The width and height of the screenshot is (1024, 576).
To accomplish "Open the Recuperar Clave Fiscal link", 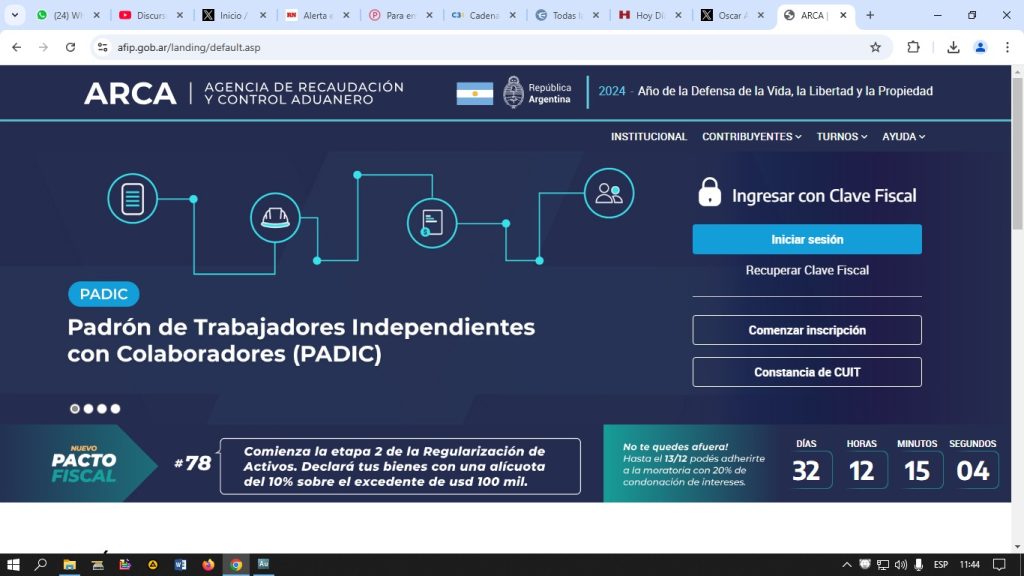I will point(806,270).
